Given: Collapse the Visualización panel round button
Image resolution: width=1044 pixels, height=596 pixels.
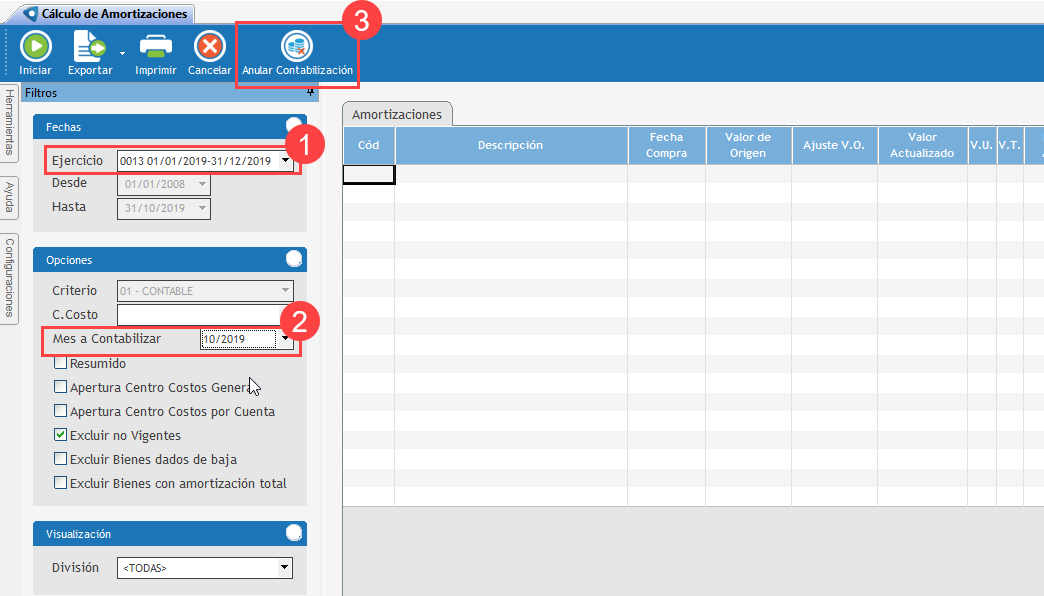Looking at the screenshot, I should (294, 533).
